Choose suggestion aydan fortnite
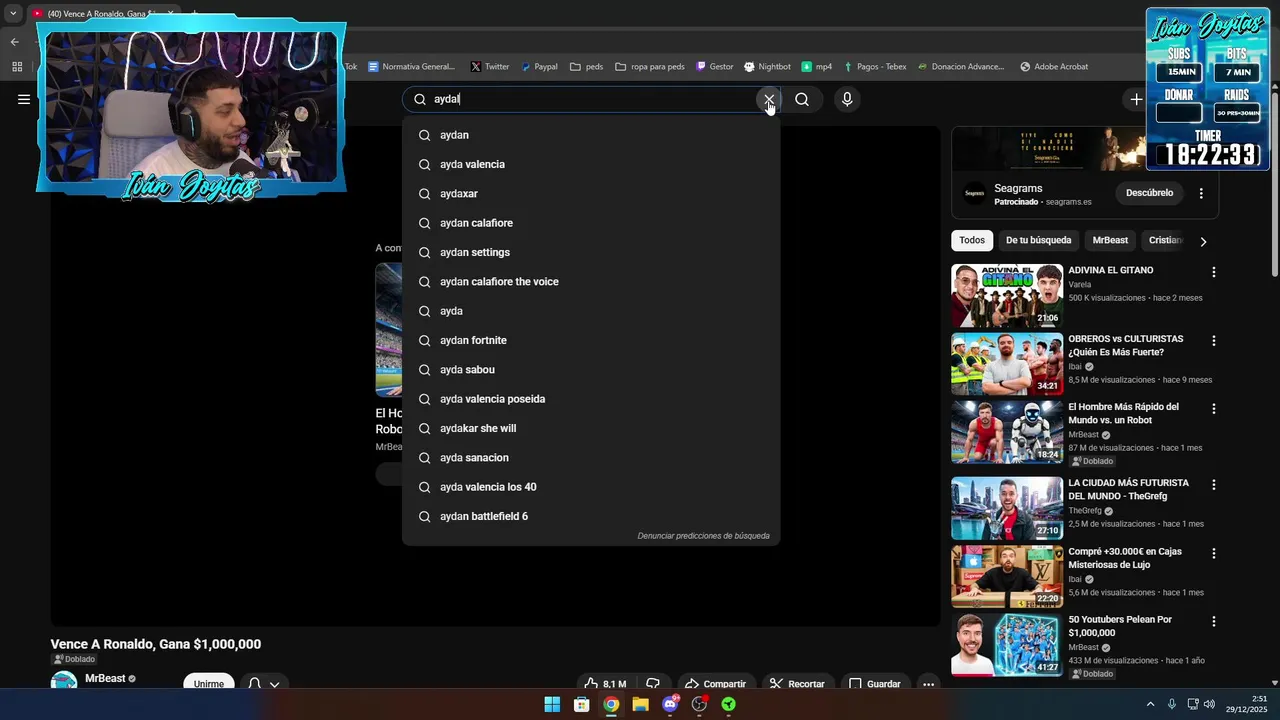This screenshot has height=720, width=1280. pos(590,340)
